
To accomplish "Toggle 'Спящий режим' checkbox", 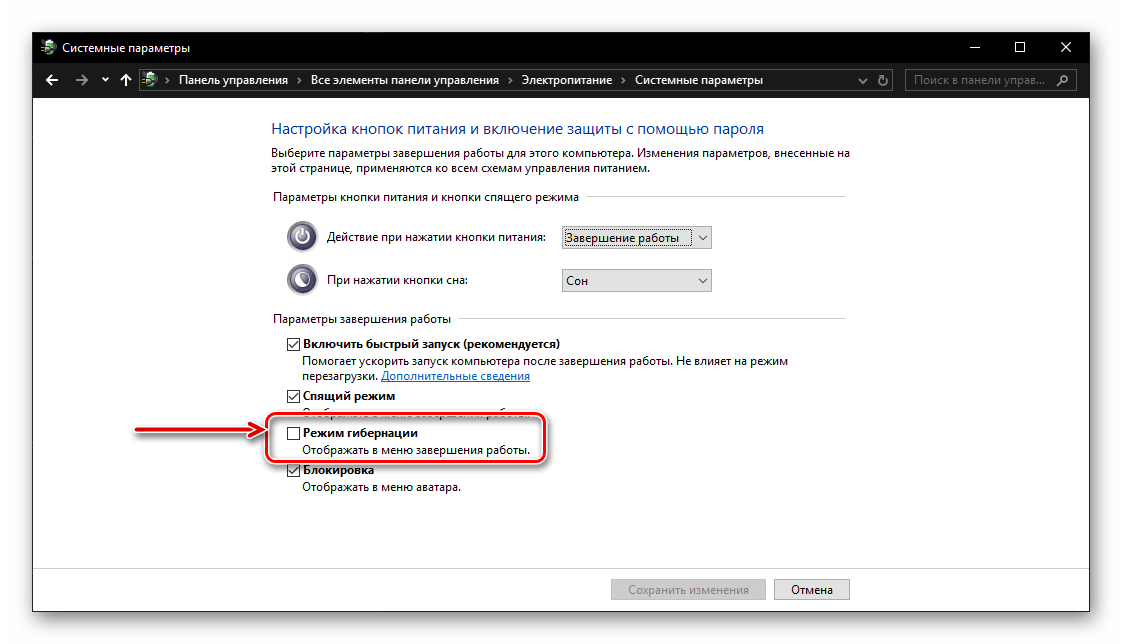I will pos(293,396).
